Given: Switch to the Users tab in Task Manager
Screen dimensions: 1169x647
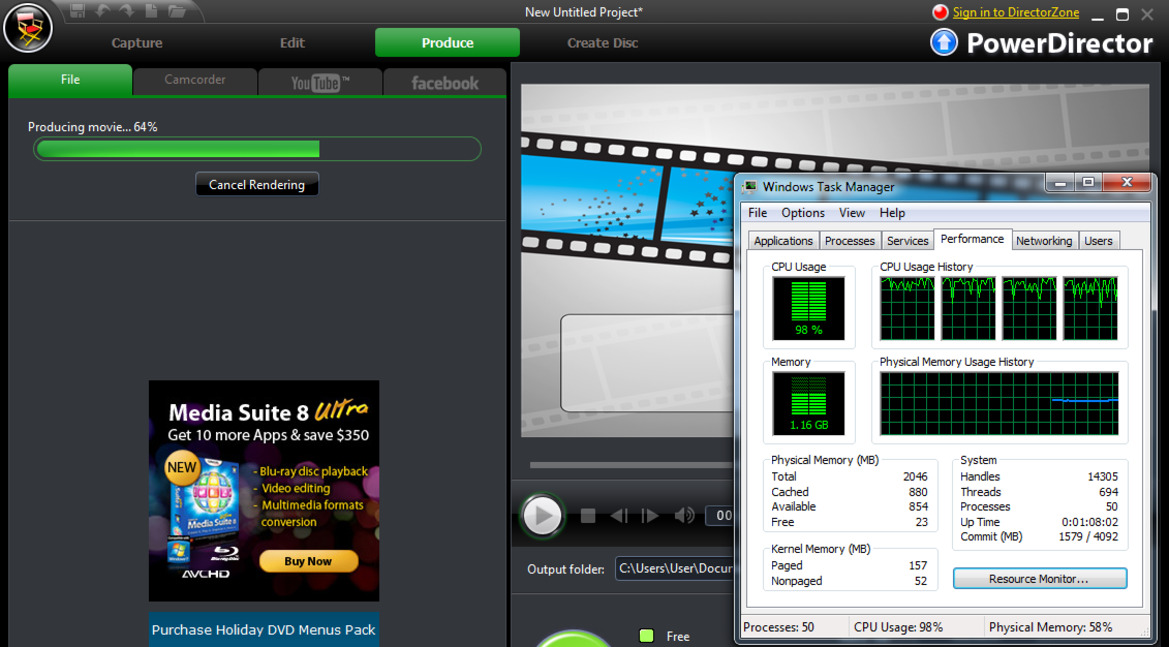Looking at the screenshot, I should (x=1098, y=241).
